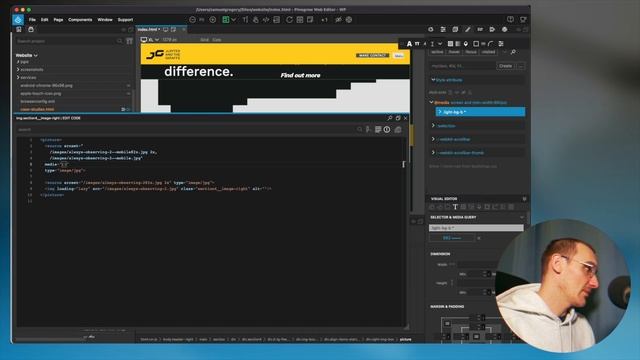Viewport: 640px width, 360px height.
Task: Click the code editor search field
Action: (x=186, y=129)
